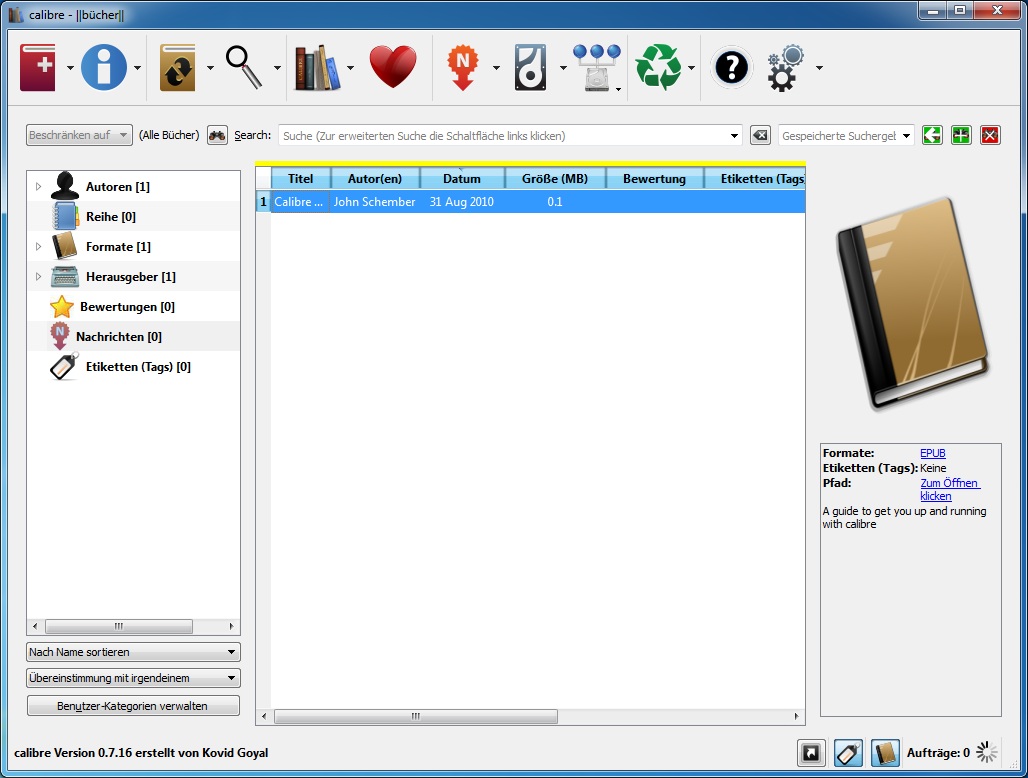
Task: Select Bewertungen [0] in the tag browser
Action: point(127,307)
